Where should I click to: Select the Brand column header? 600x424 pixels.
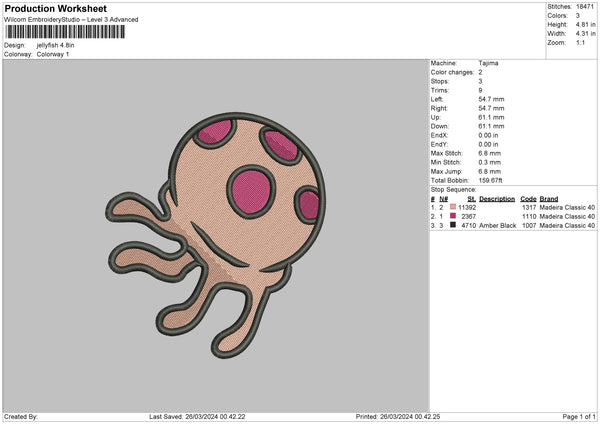[x=548, y=198]
